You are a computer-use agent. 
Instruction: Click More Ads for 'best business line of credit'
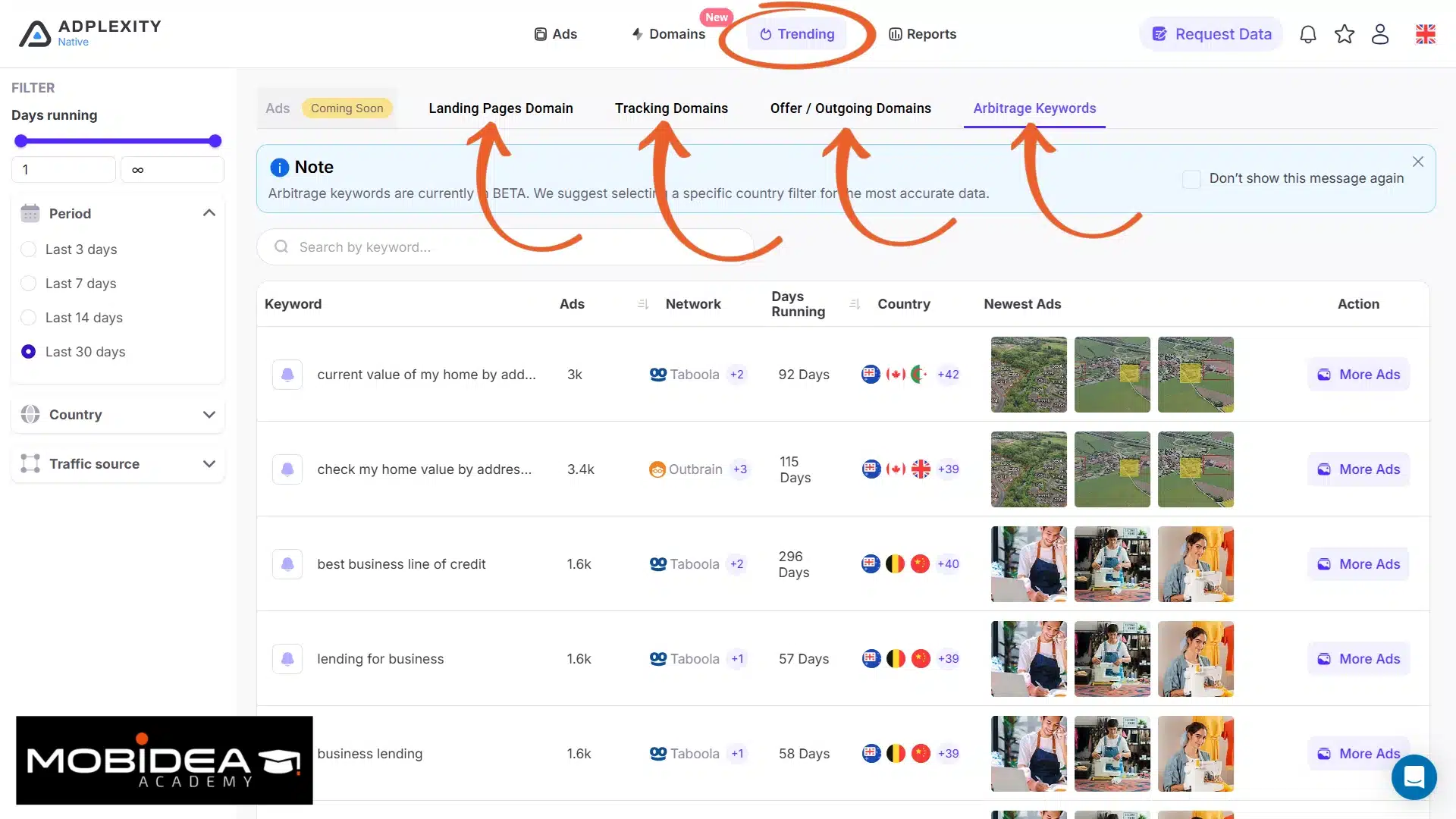pyautogui.click(x=1358, y=564)
